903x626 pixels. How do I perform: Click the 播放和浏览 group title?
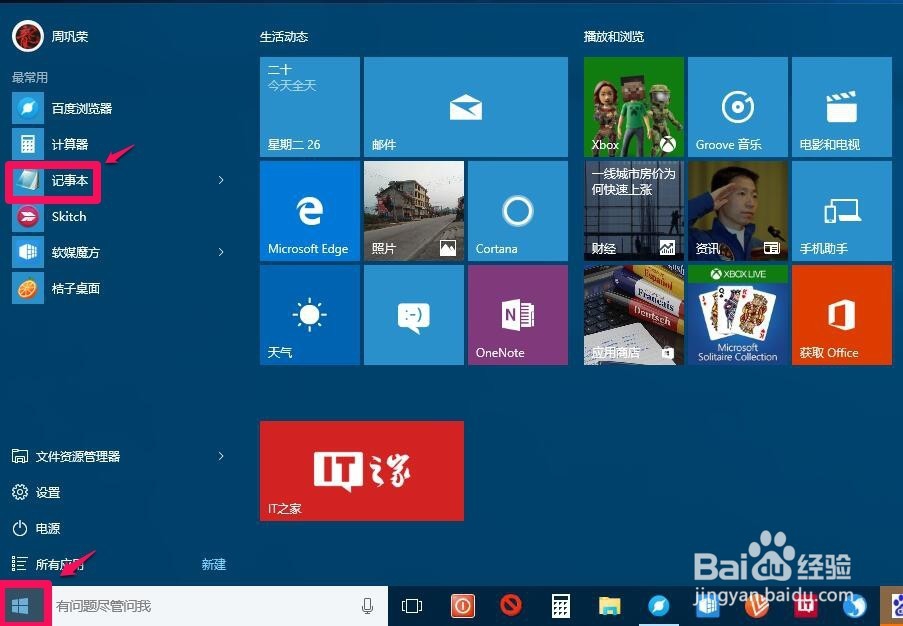[x=614, y=37]
